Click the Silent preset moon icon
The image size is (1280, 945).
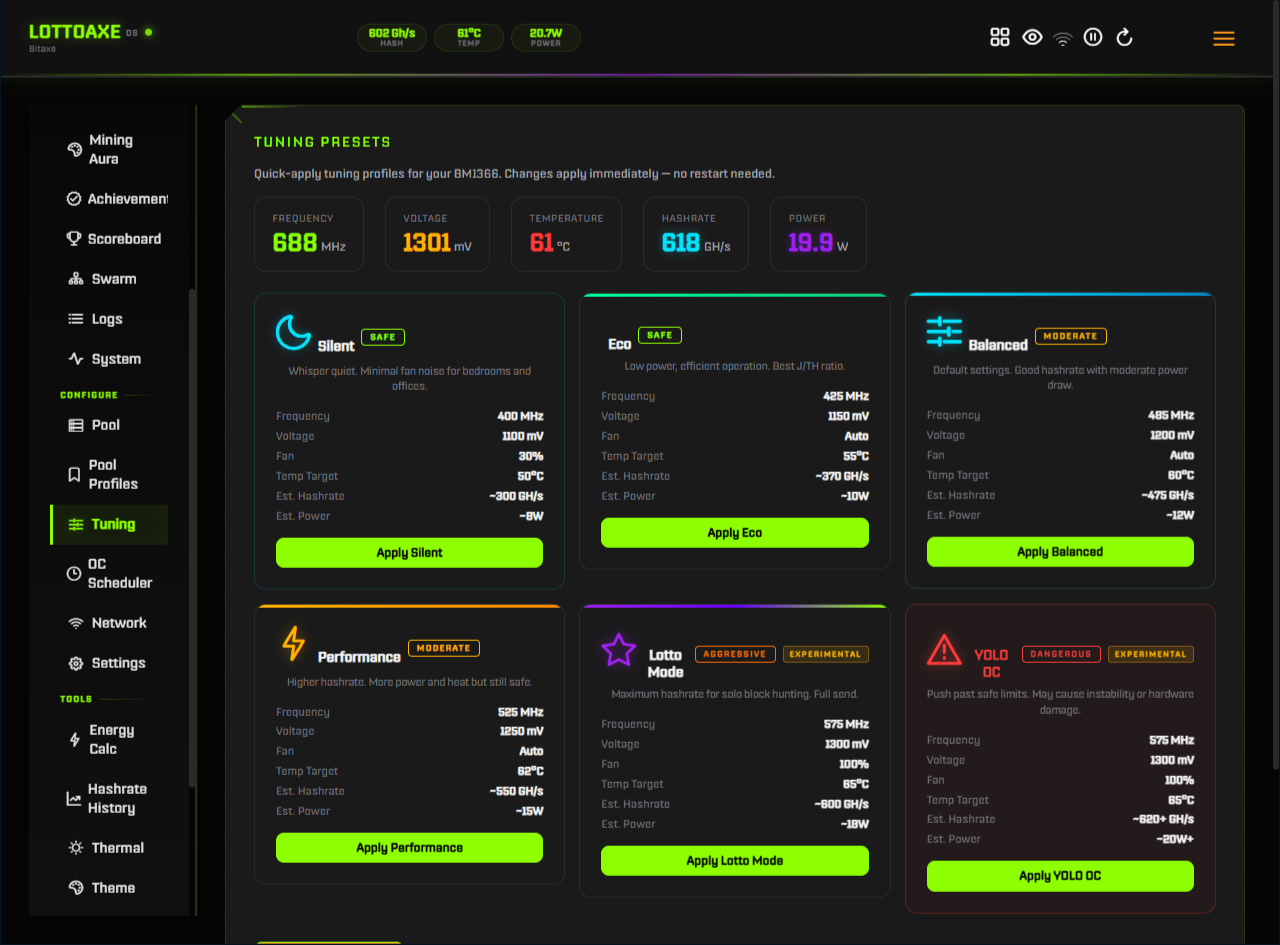pyautogui.click(x=293, y=332)
